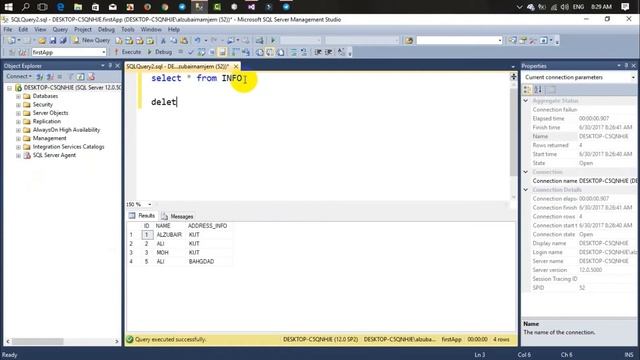The image size is (640, 360).
Task: Expand the Databases folder node
Action: tap(18, 96)
